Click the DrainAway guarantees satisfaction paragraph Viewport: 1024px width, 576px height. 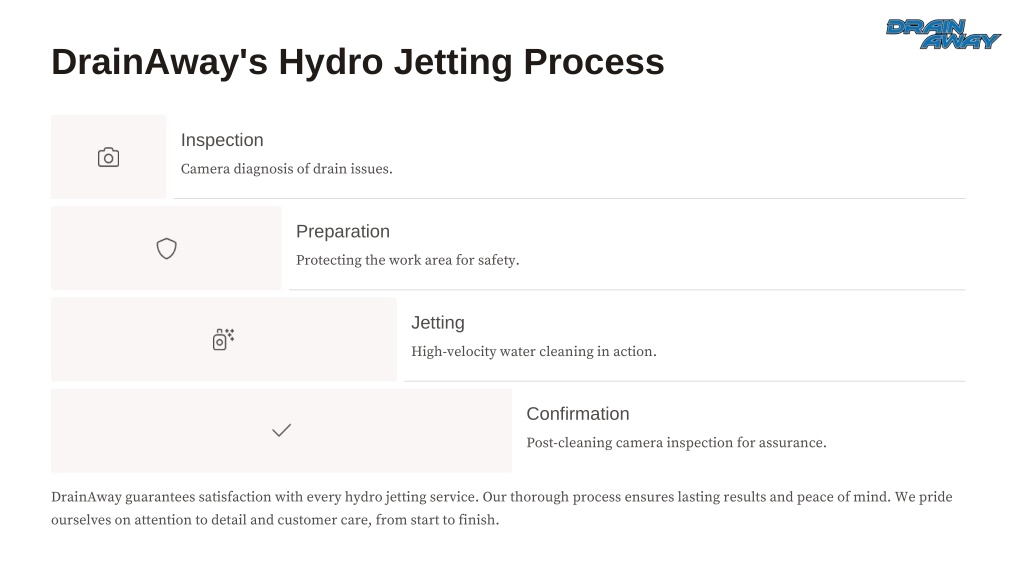(x=502, y=508)
